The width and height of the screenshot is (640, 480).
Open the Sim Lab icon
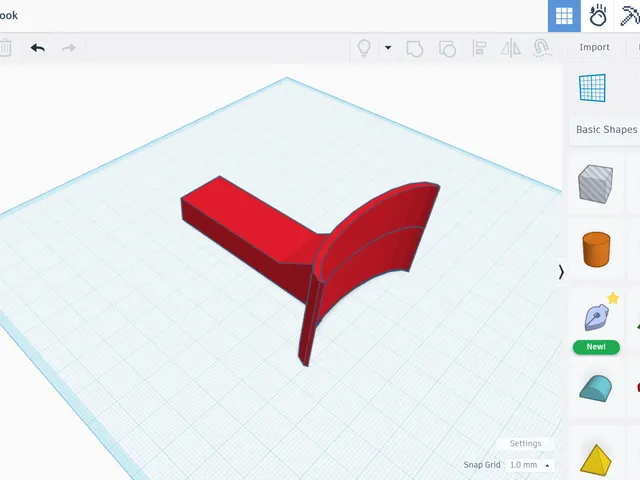click(598, 16)
